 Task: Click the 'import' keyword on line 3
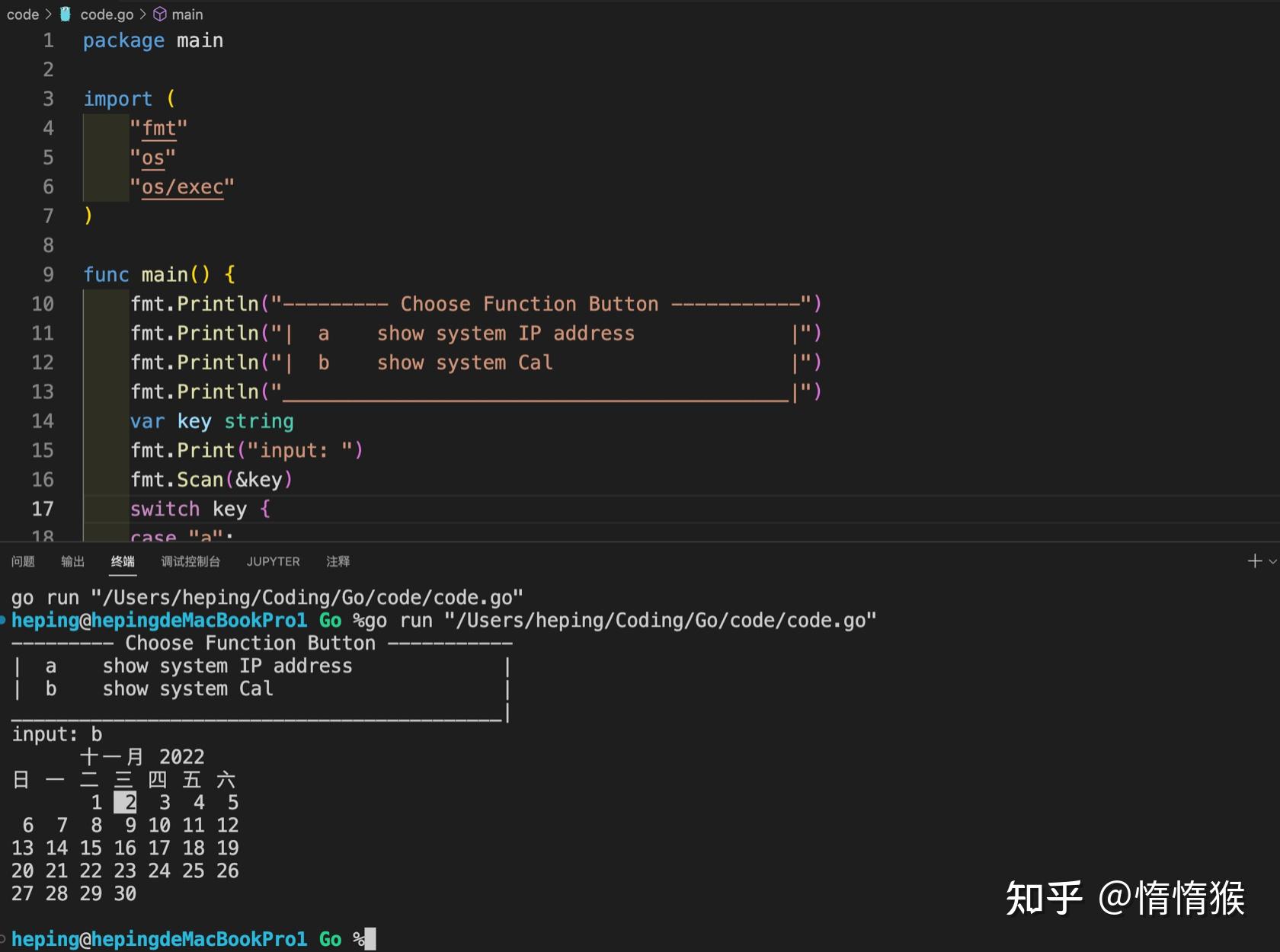(x=118, y=99)
